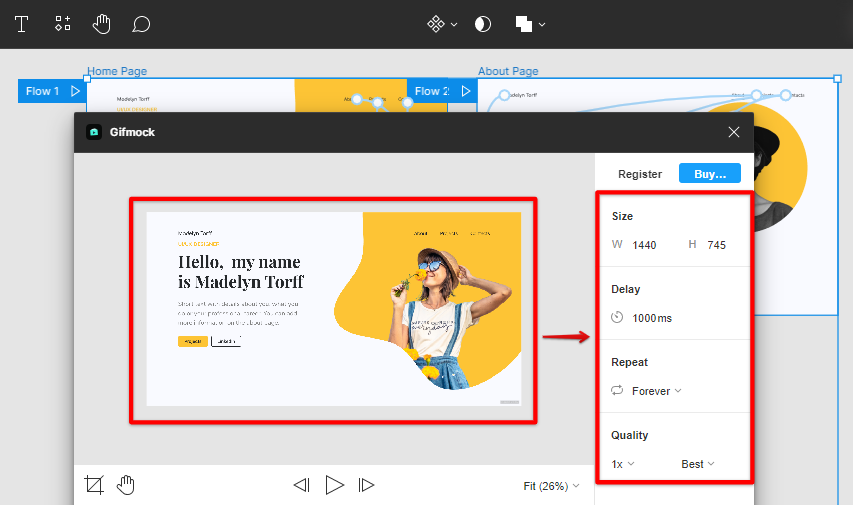Select the Comment tool

141,23
